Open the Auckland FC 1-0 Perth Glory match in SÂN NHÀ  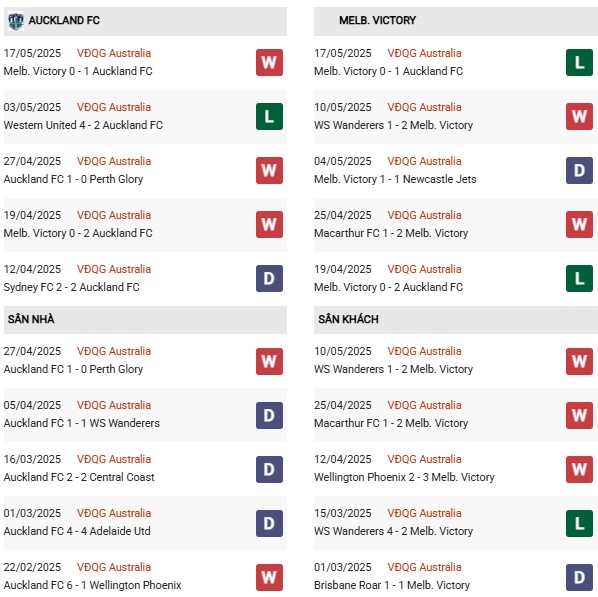point(73,369)
